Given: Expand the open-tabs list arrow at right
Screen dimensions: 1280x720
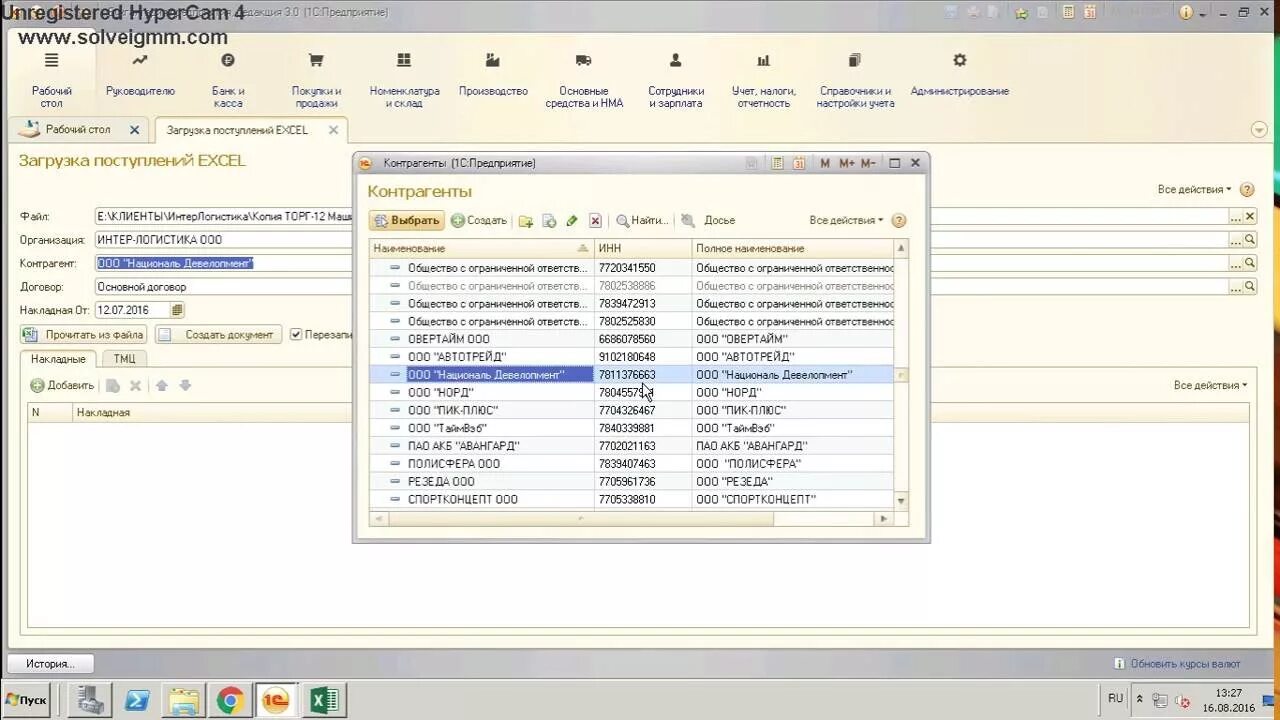Looking at the screenshot, I should coord(1259,130).
